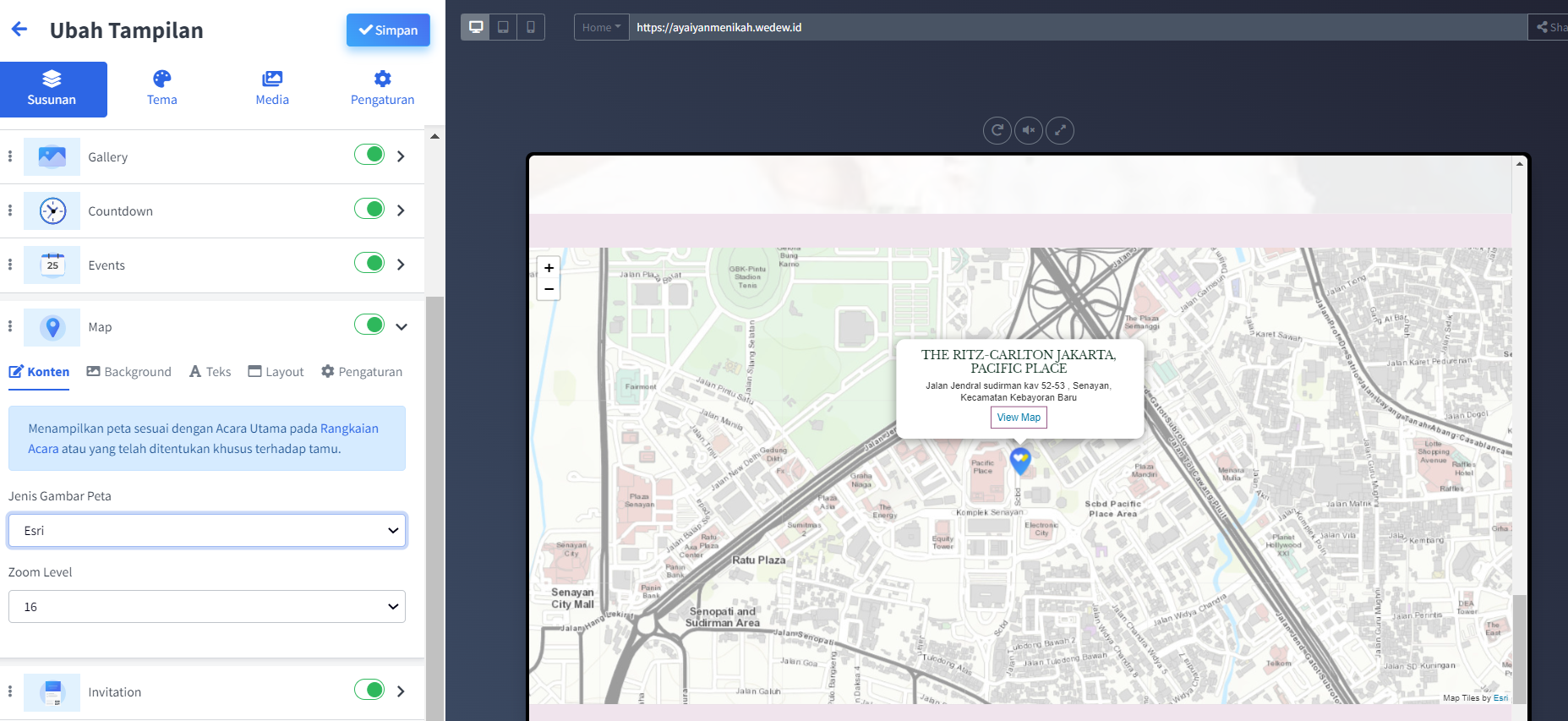Grab the Countdown row drag handle

click(10, 210)
